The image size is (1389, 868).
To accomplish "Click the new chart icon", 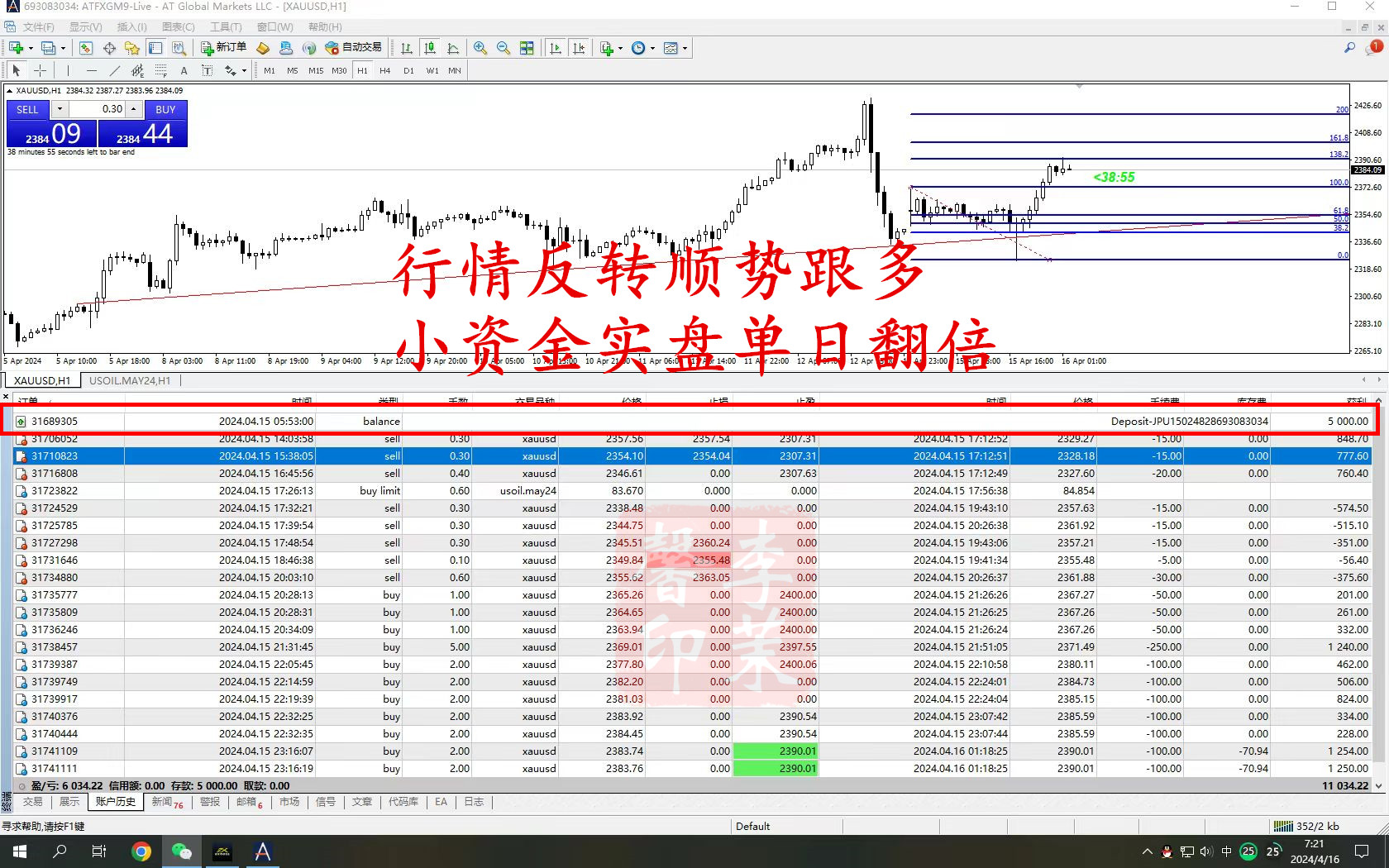I will pyautogui.click(x=16, y=48).
